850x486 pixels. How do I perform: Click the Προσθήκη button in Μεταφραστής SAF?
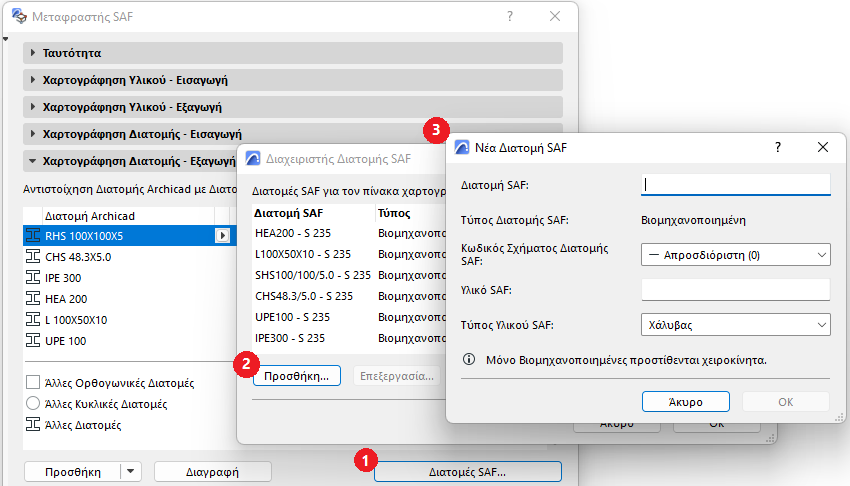(x=73, y=472)
